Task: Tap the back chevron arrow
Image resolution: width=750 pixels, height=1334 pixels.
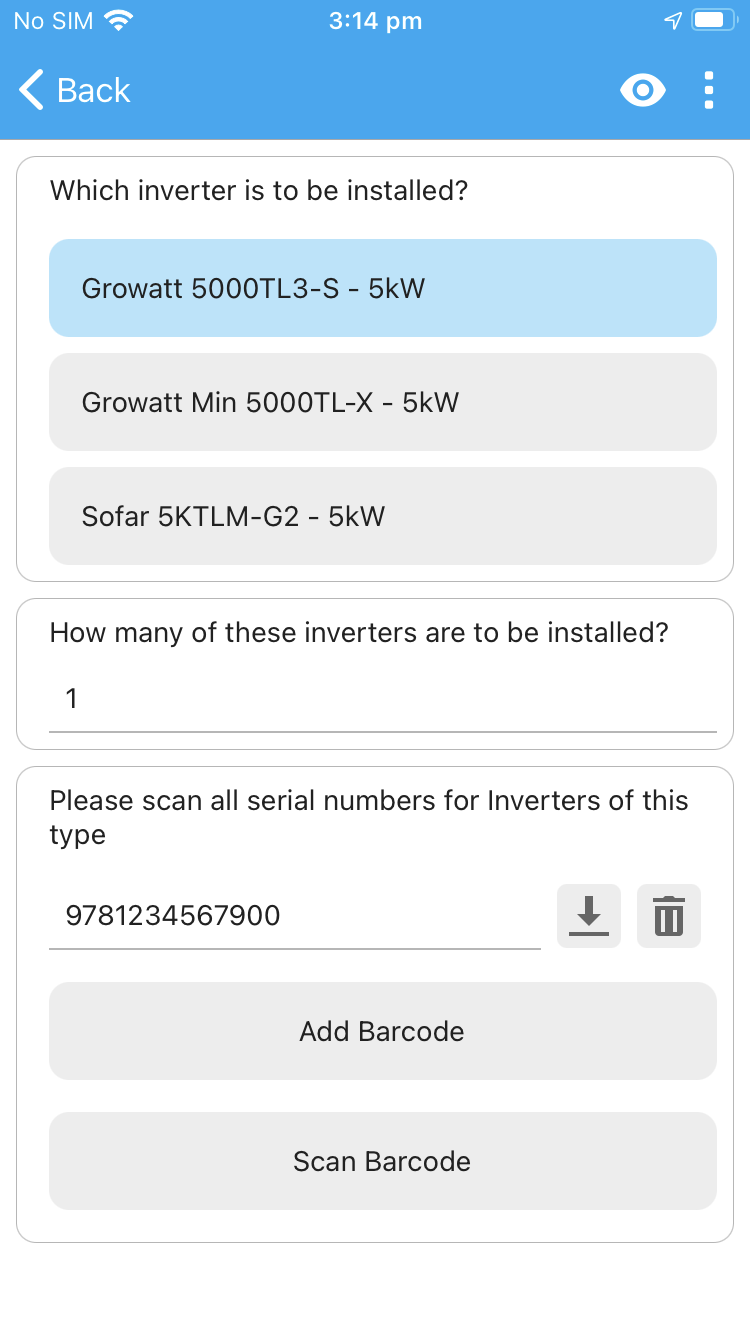Action: (x=31, y=90)
